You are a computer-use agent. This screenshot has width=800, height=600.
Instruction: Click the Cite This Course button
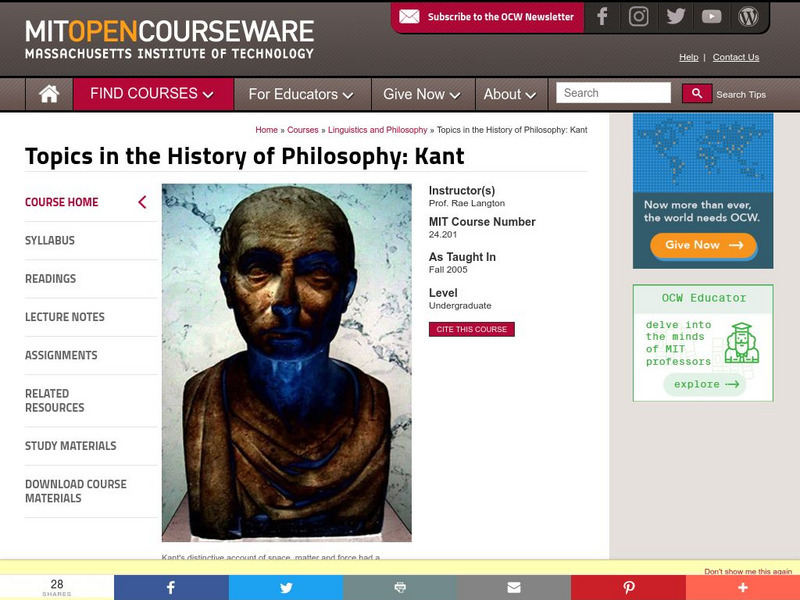pyautogui.click(x=474, y=329)
